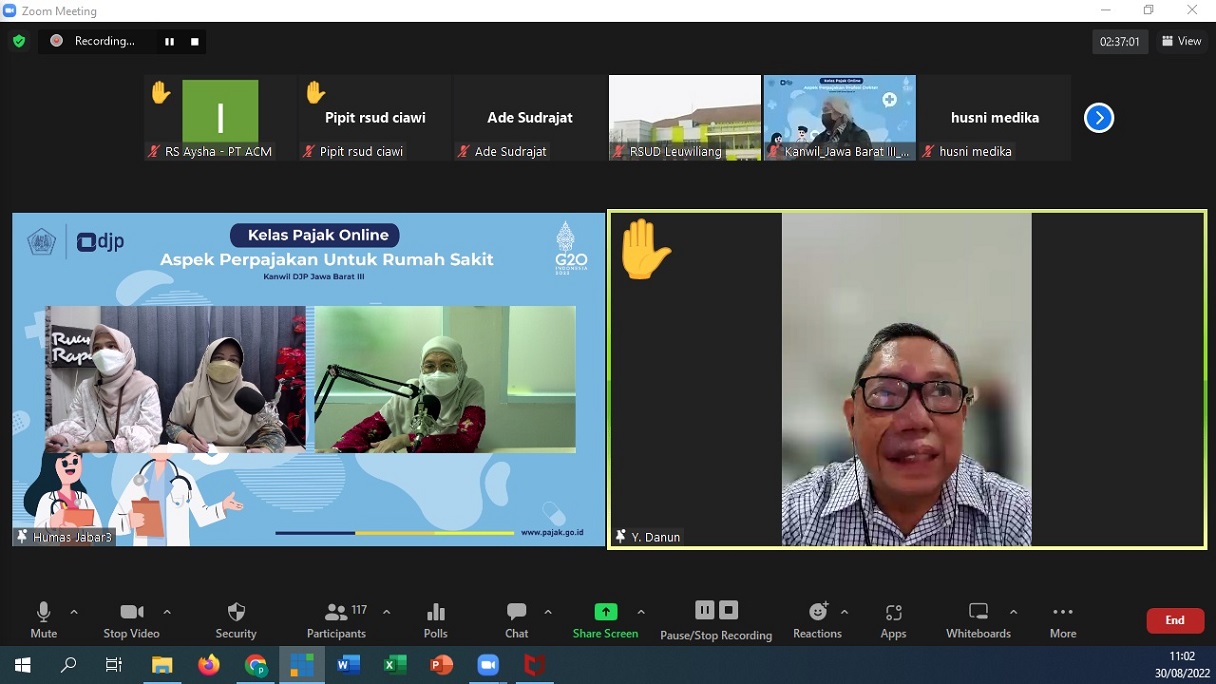Select the RSUD Leuwiliang video thumbnail

(685, 117)
